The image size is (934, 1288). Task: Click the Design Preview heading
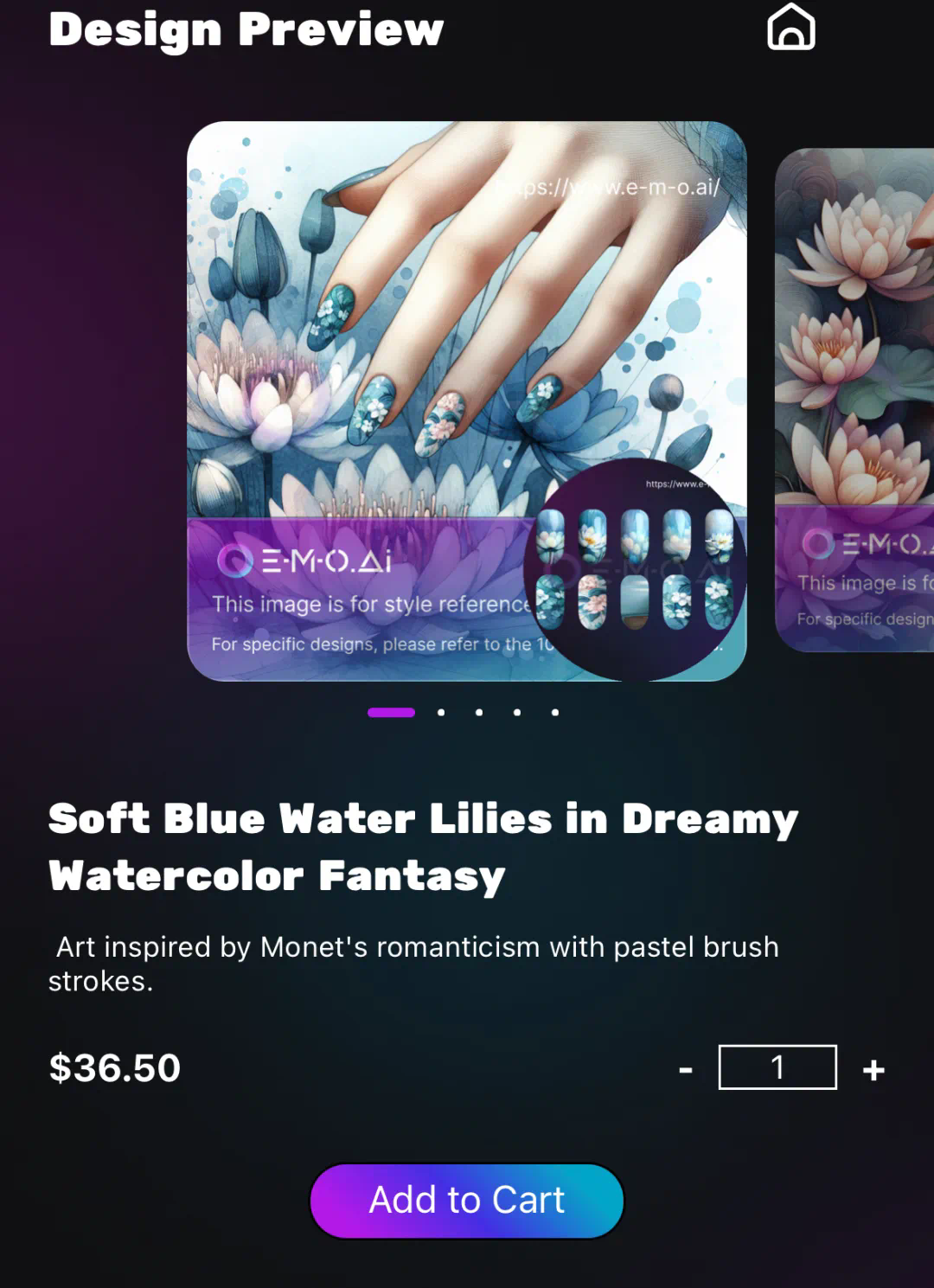tap(246, 29)
